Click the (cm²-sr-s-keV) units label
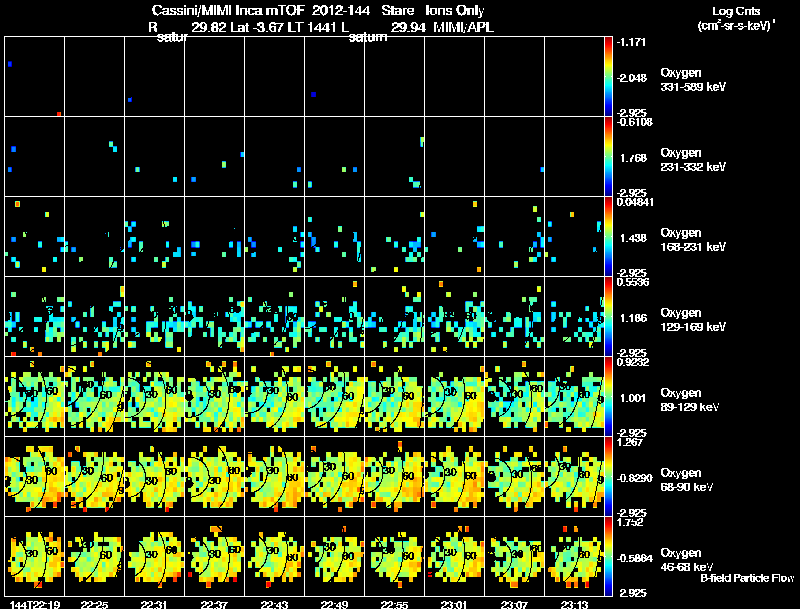The height and width of the screenshot is (609, 800). [x=736, y=25]
